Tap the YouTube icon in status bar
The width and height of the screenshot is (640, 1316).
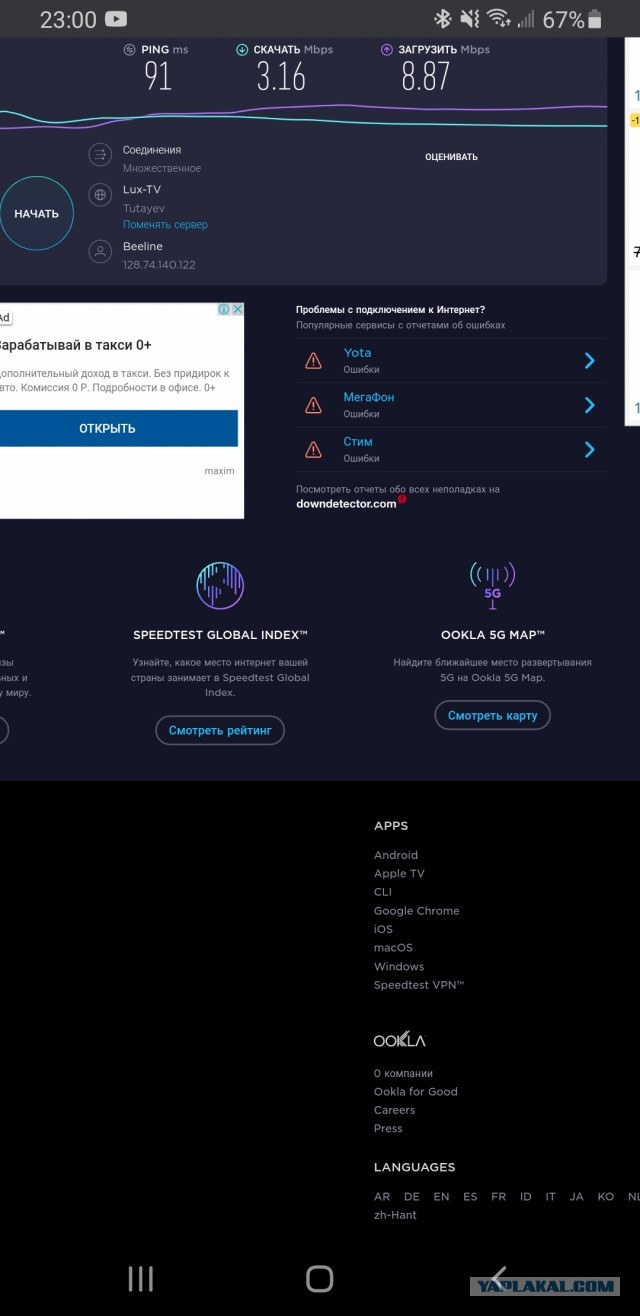[116, 19]
